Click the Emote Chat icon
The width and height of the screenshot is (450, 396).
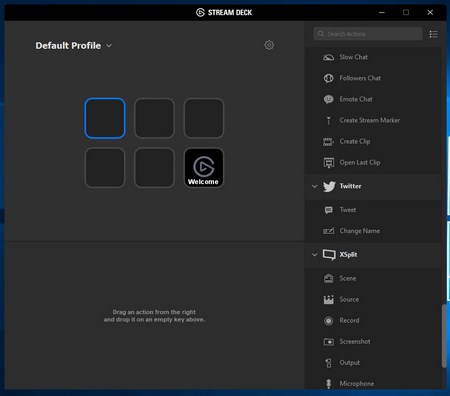(x=328, y=99)
